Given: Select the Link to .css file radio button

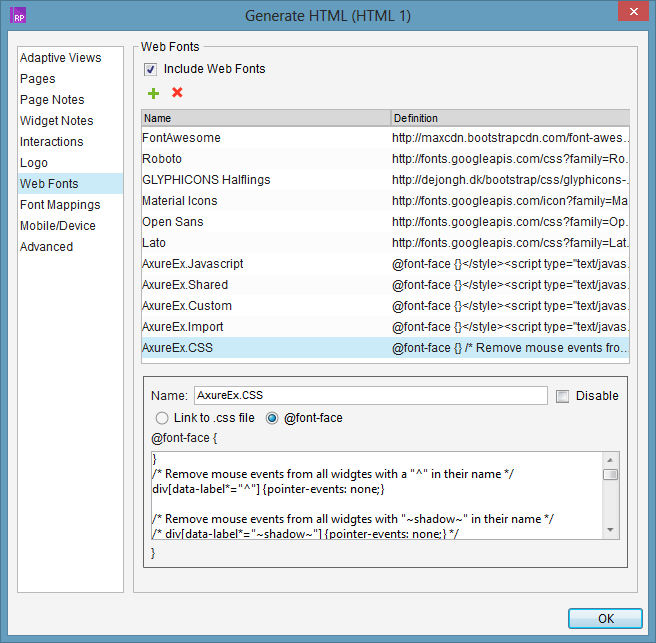Looking at the screenshot, I should click(x=162, y=418).
